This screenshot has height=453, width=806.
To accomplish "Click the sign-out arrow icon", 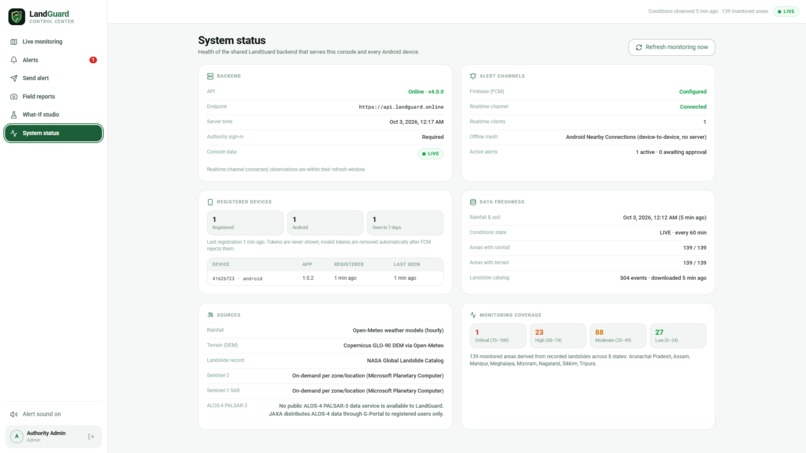I will tap(91, 437).
